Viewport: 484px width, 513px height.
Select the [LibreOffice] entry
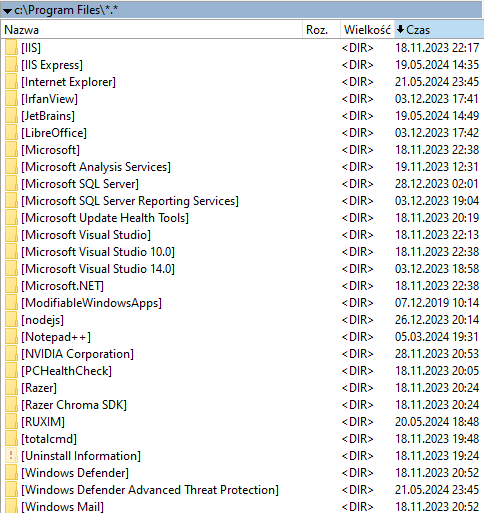(x=54, y=133)
